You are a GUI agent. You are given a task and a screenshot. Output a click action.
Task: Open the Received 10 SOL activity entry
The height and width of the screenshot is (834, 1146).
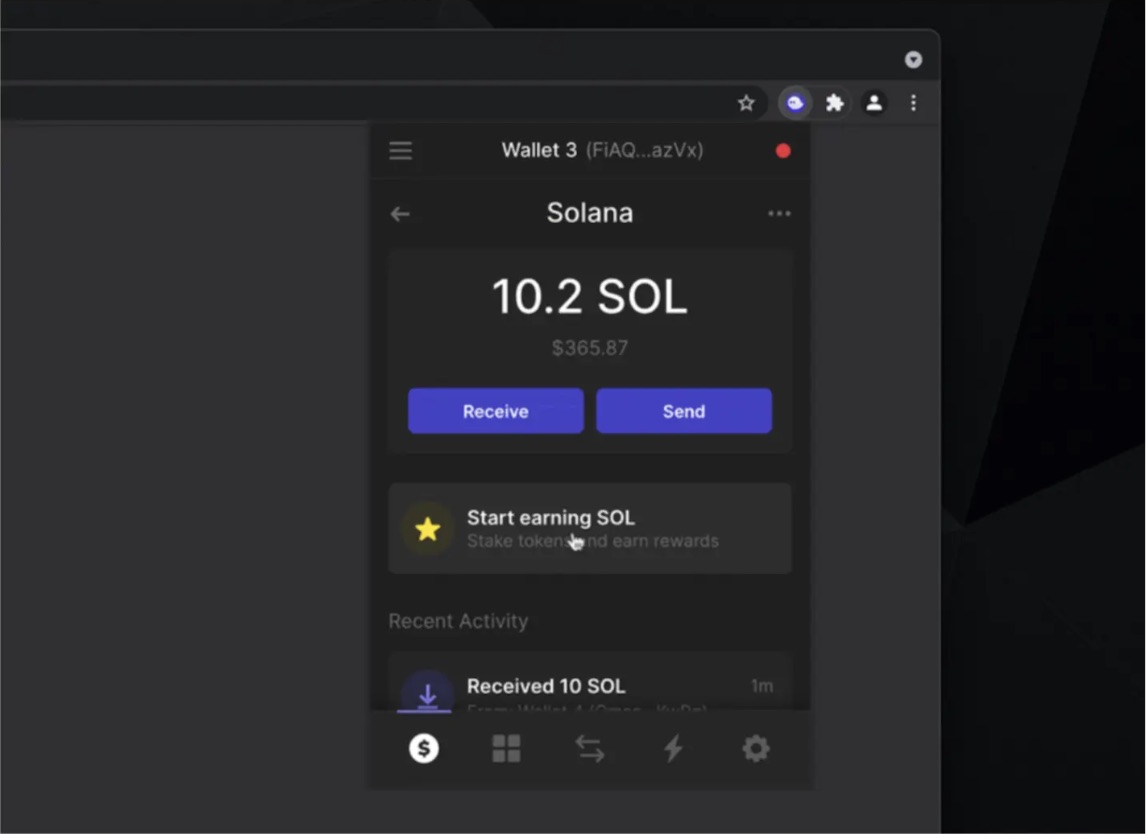pyautogui.click(x=590, y=687)
